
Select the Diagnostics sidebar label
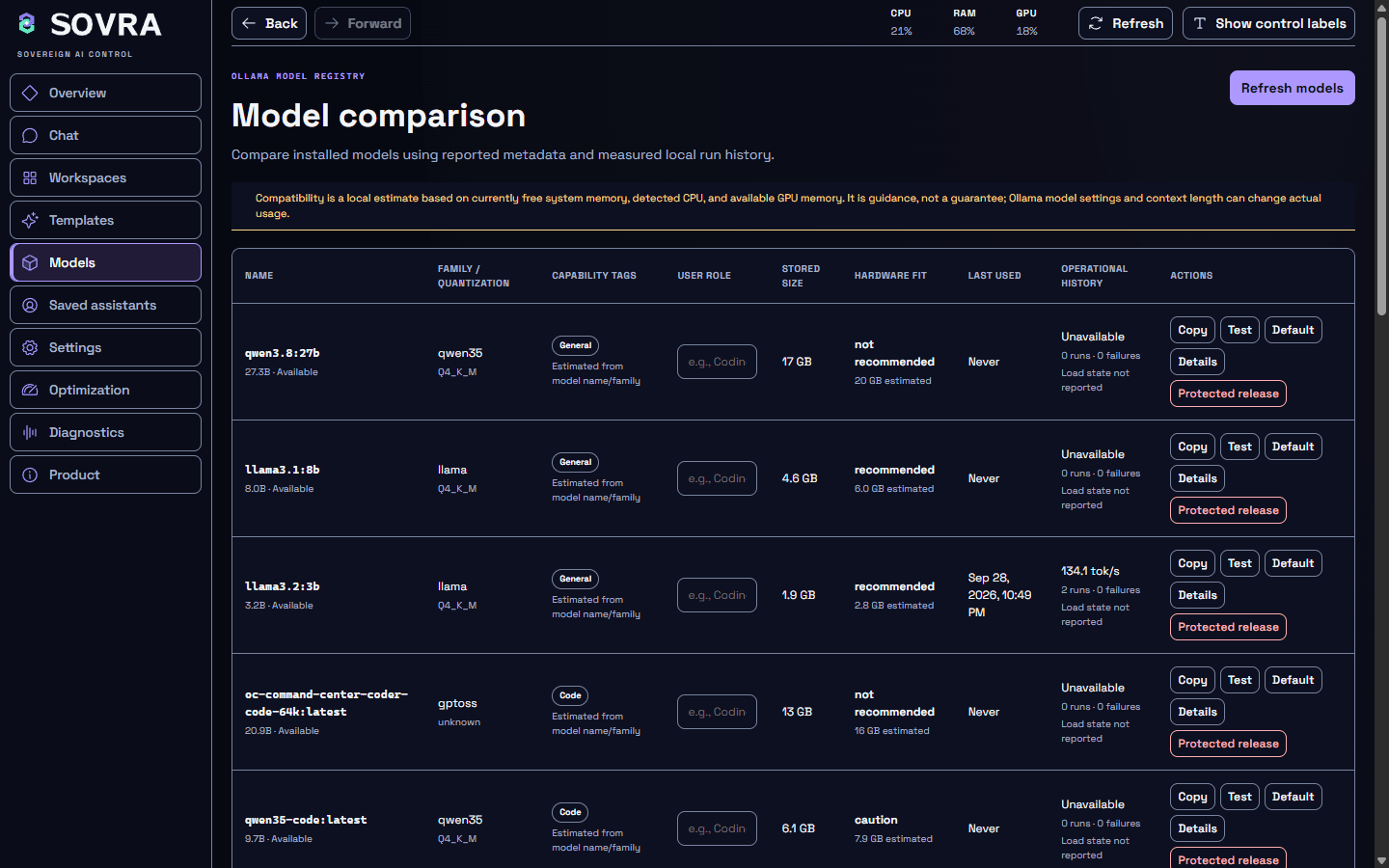(x=87, y=432)
